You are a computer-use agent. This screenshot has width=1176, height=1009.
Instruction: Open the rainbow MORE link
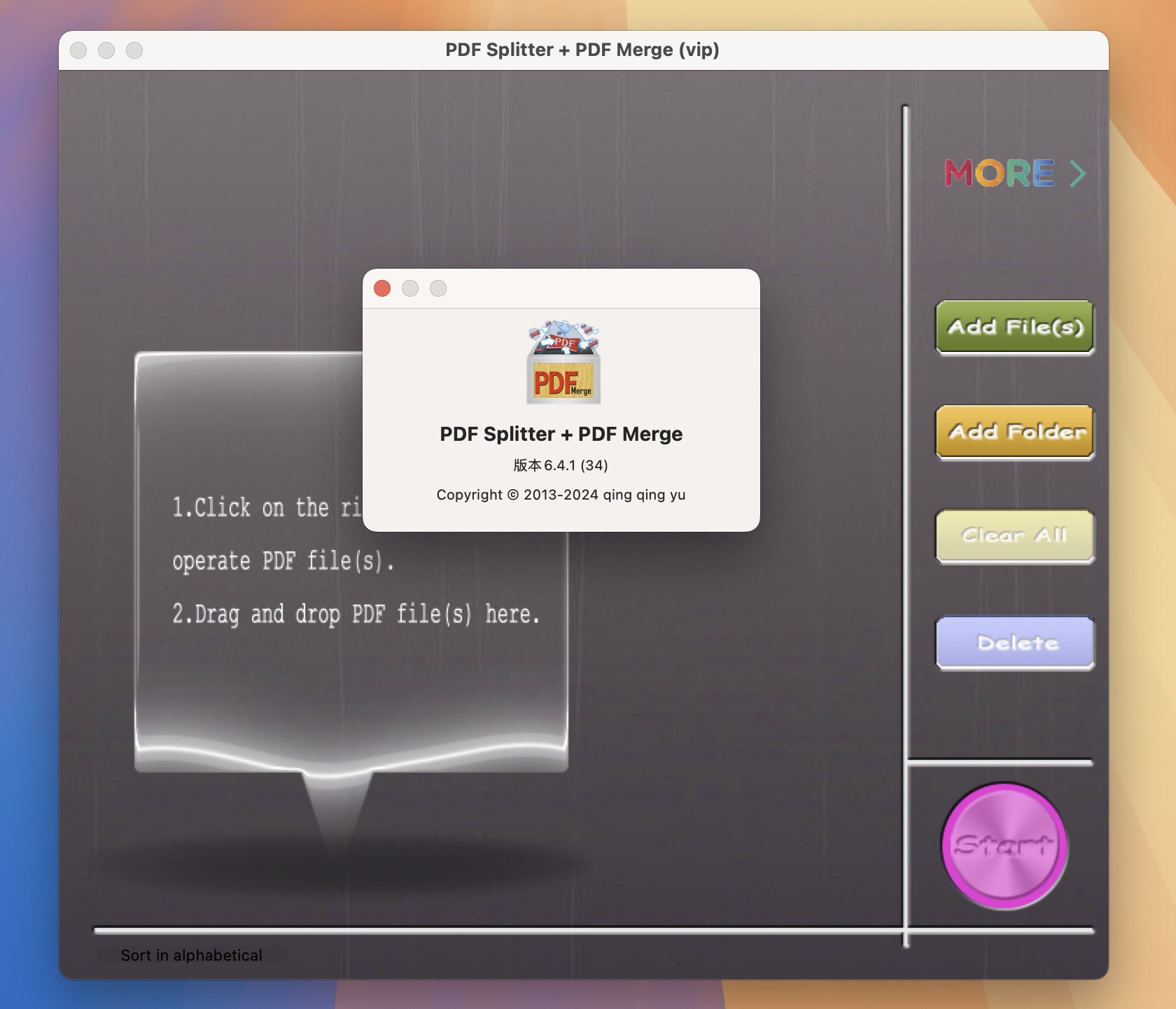pos(1000,174)
